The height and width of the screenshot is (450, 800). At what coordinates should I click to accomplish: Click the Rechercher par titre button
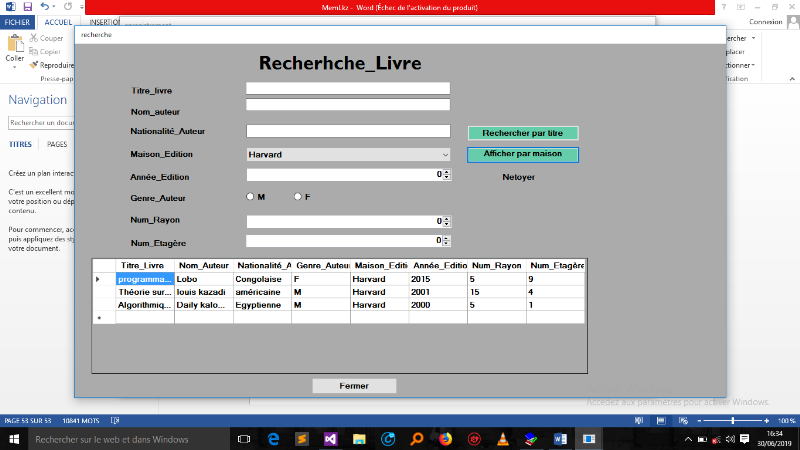(523, 133)
